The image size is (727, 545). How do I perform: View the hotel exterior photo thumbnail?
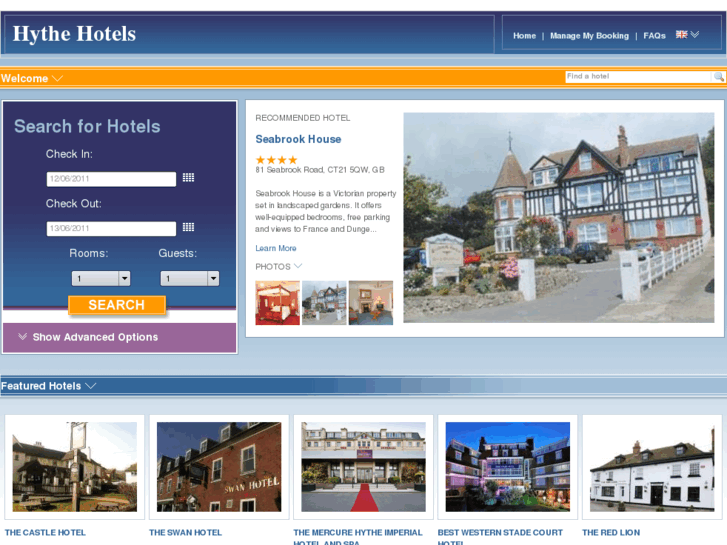click(x=324, y=303)
